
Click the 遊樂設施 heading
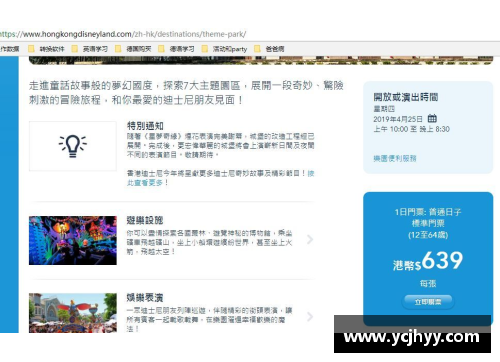[145, 220]
